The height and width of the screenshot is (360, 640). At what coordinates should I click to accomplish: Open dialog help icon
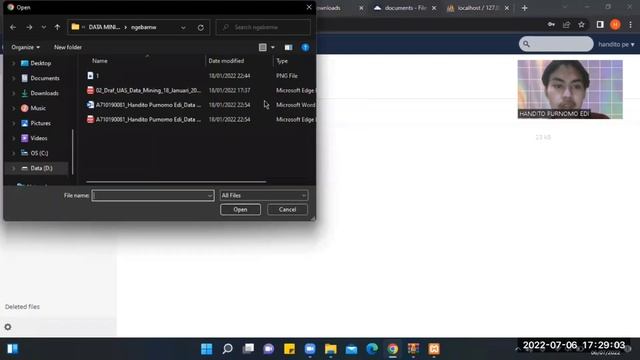305,47
